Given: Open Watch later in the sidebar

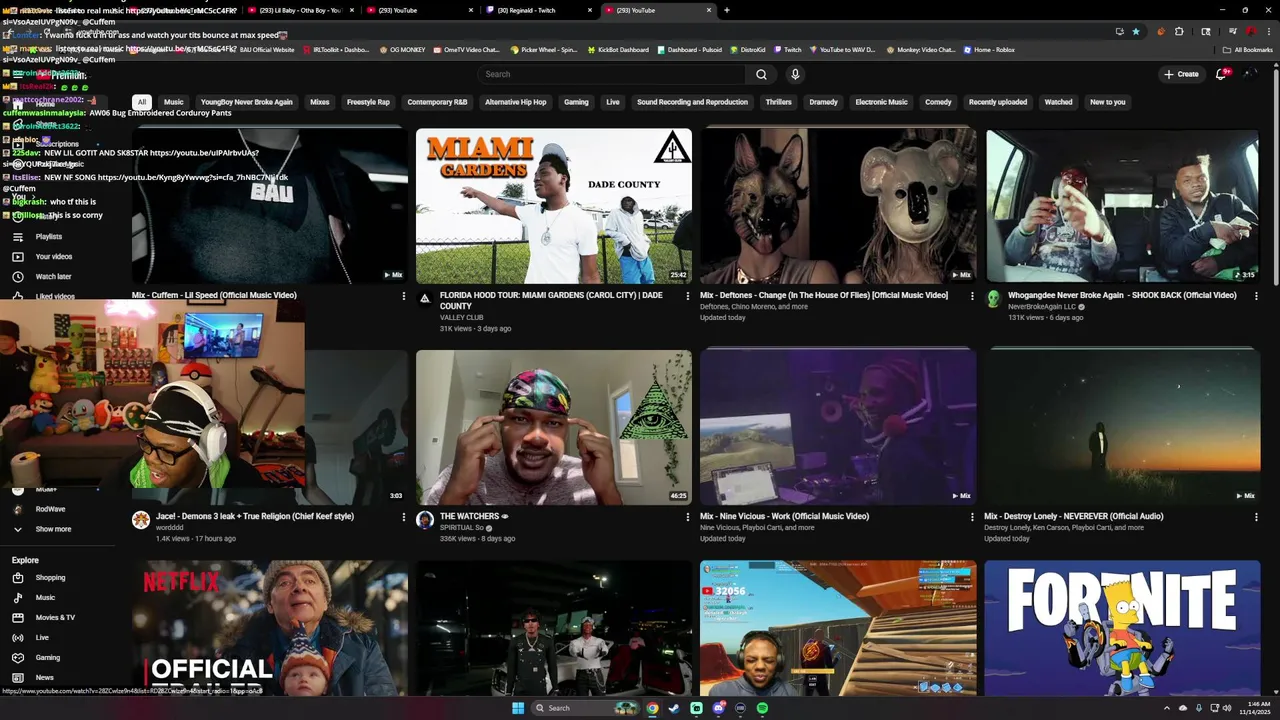Looking at the screenshot, I should [x=53, y=277].
